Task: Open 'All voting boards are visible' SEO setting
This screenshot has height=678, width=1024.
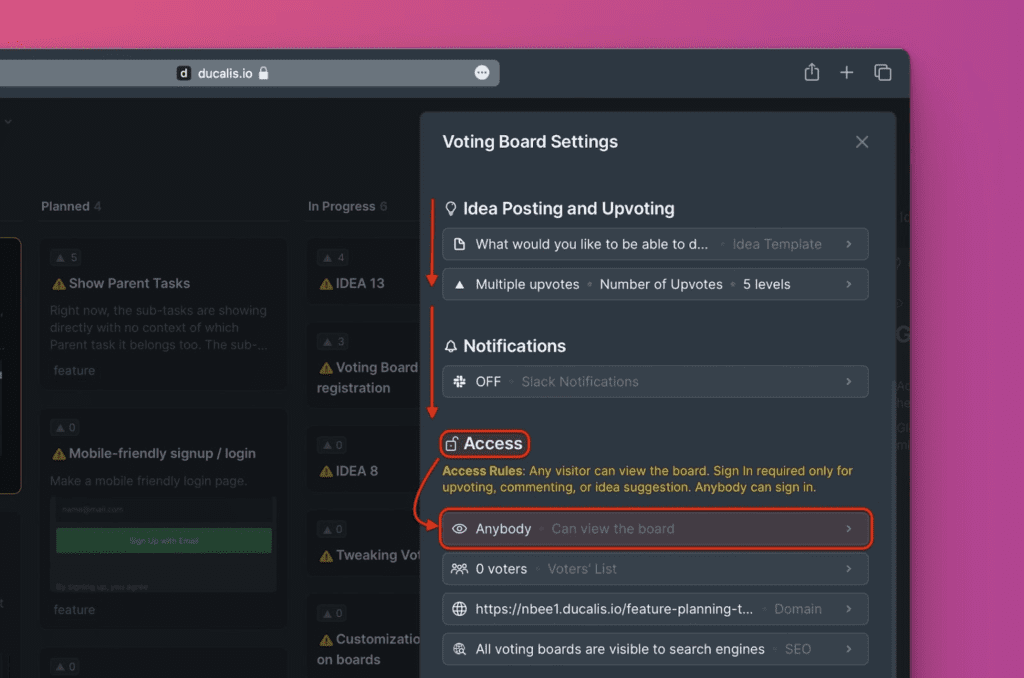Action: point(655,649)
